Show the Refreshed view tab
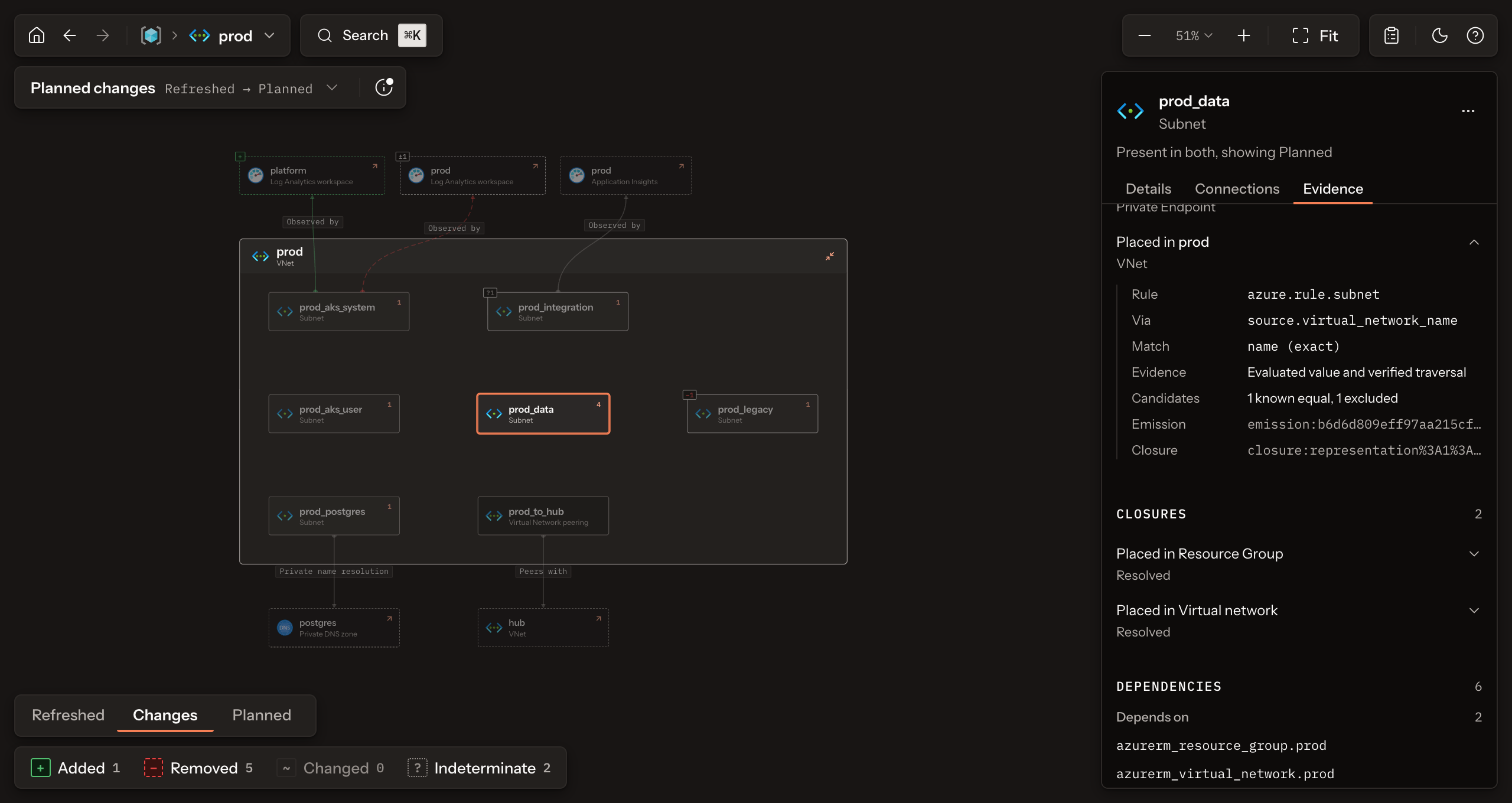 68,715
